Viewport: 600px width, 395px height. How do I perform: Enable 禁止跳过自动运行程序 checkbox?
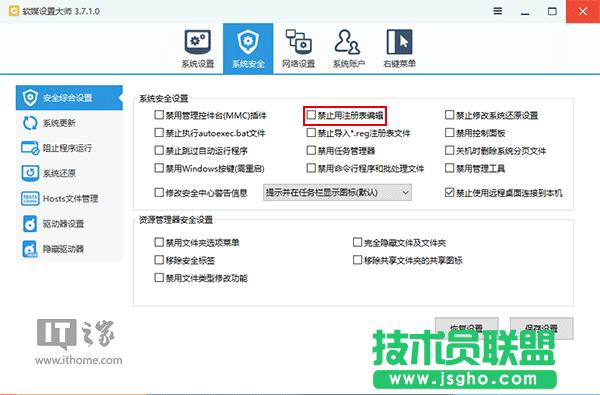pyautogui.click(x=159, y=150)
